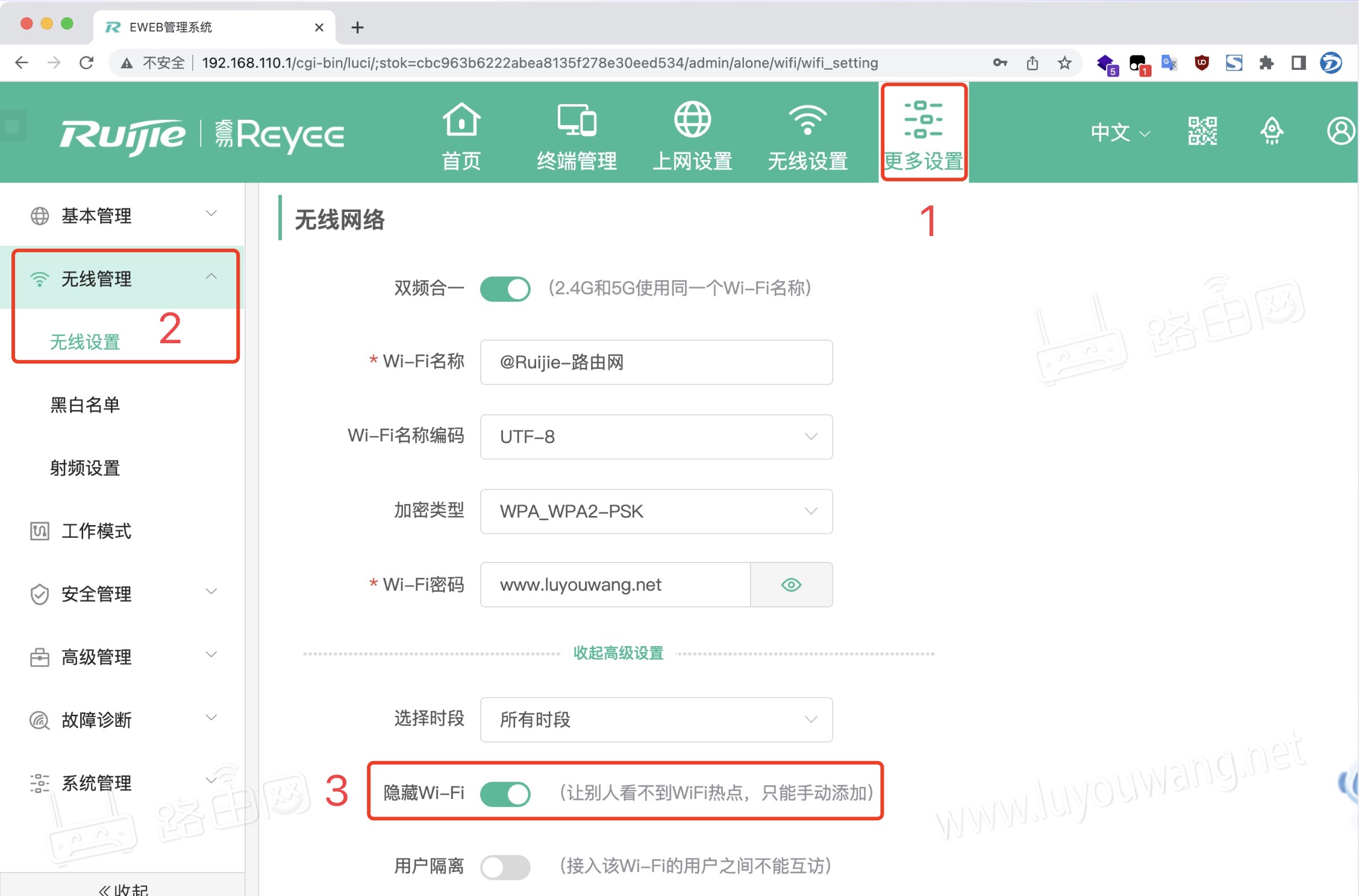1359x896 pixels.
Task: Open 终端管理 terminal management
Action: pos(576,132)
